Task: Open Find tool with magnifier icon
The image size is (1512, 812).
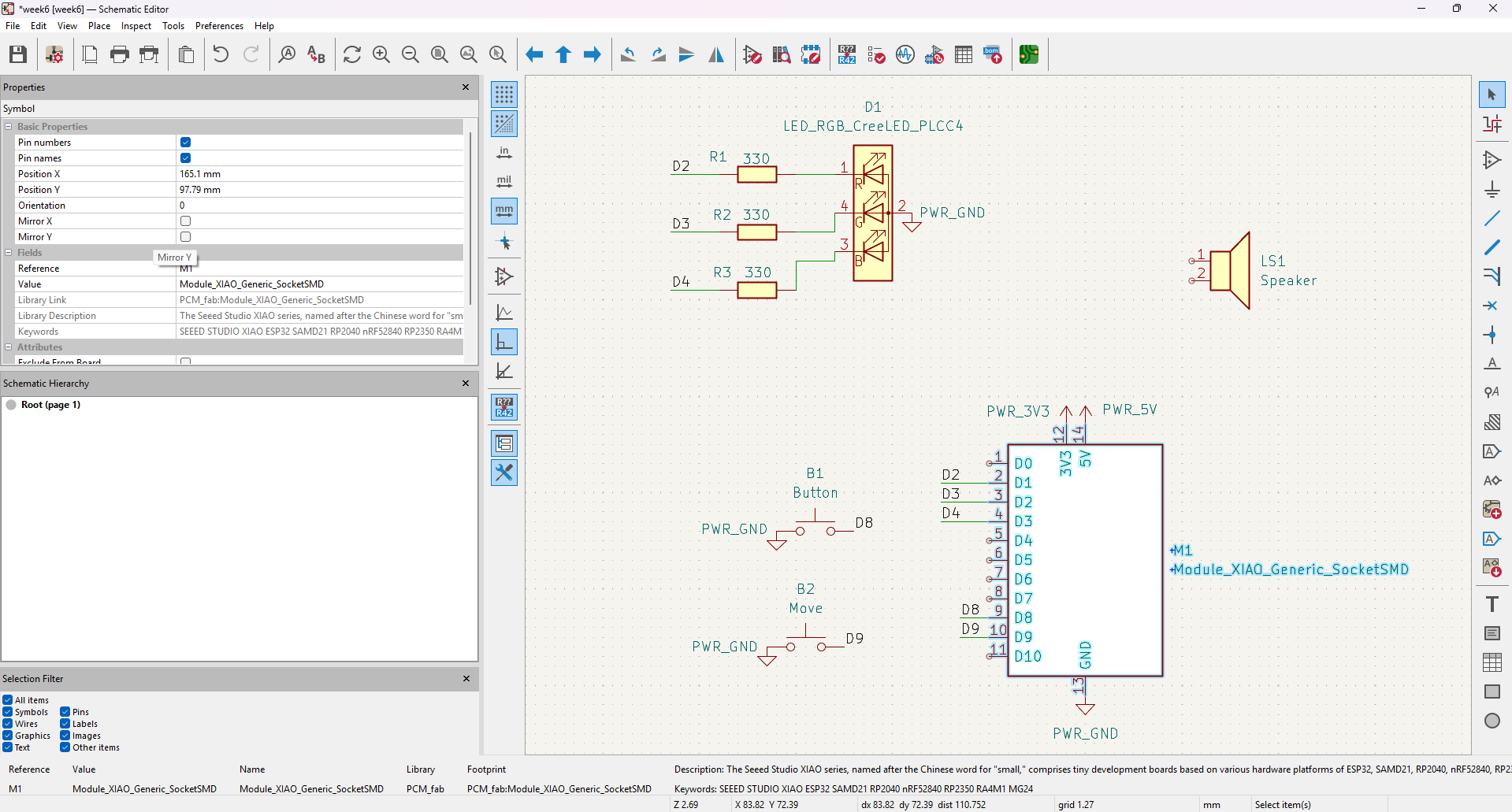Action: tap(287, 54)
